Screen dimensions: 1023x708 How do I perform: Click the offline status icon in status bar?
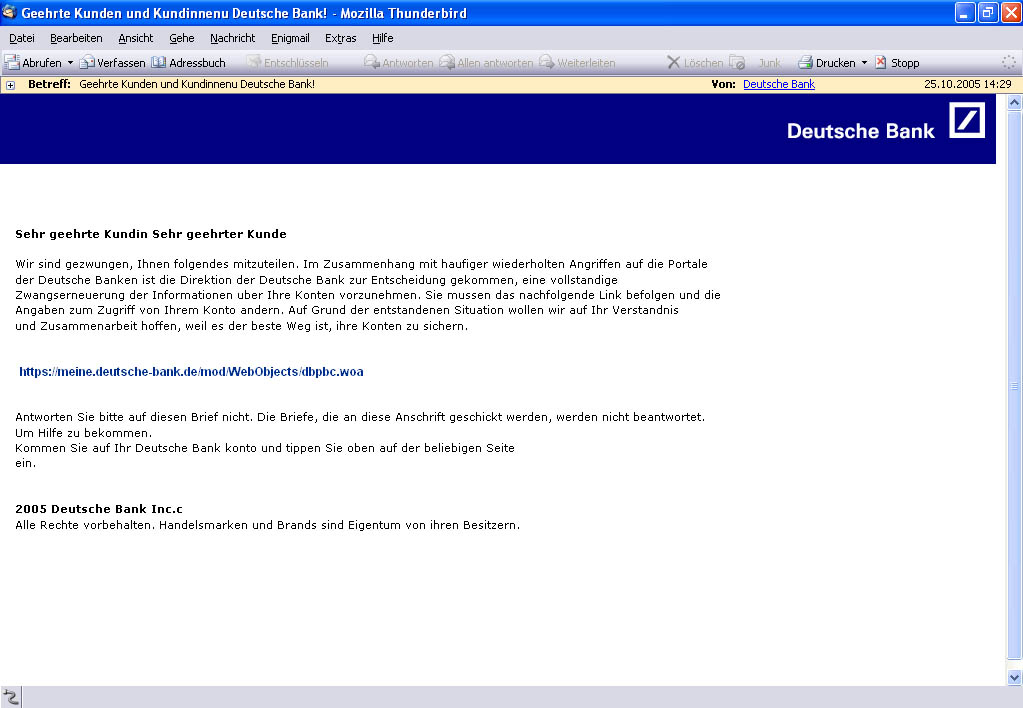coord(10,698)
